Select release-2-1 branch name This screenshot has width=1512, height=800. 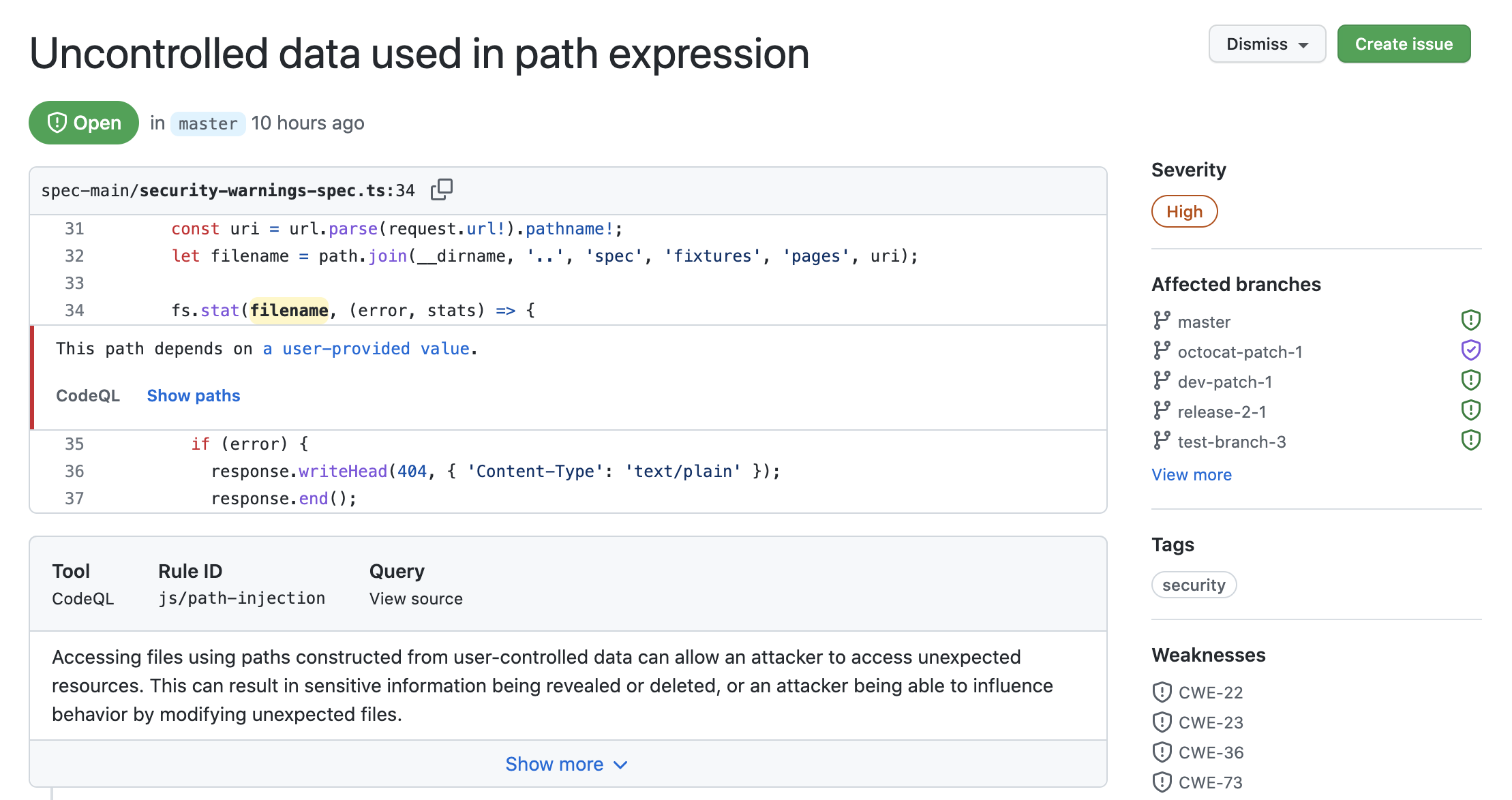tap(1222, 412)
